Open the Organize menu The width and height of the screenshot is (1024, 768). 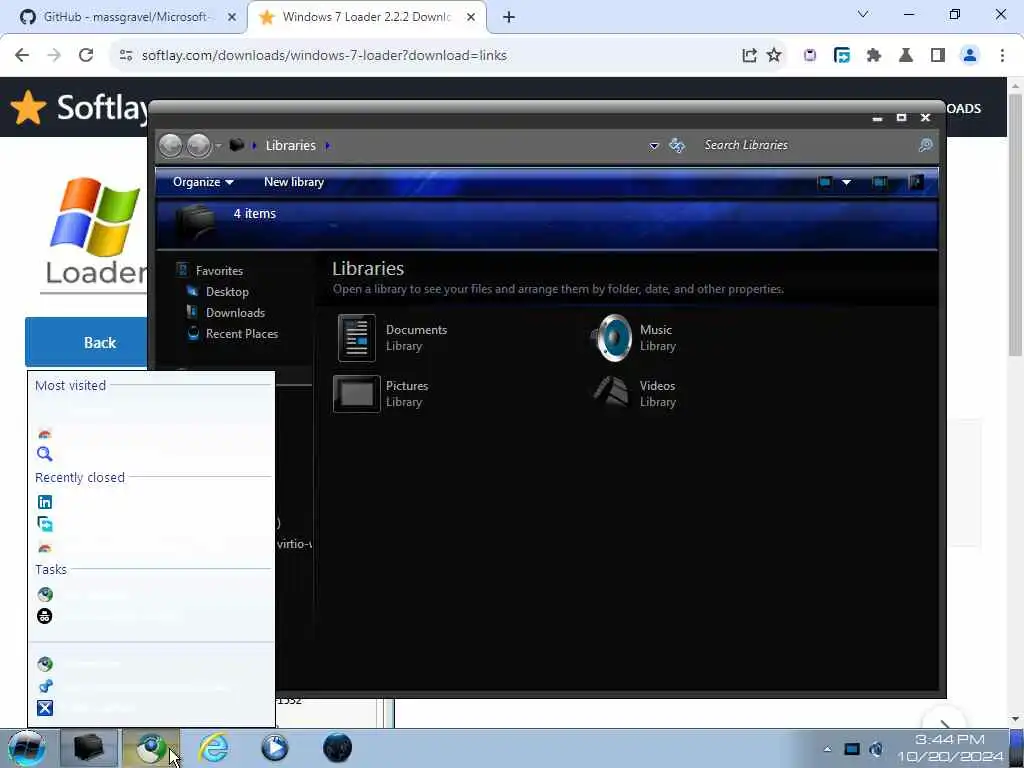(203, 182)
